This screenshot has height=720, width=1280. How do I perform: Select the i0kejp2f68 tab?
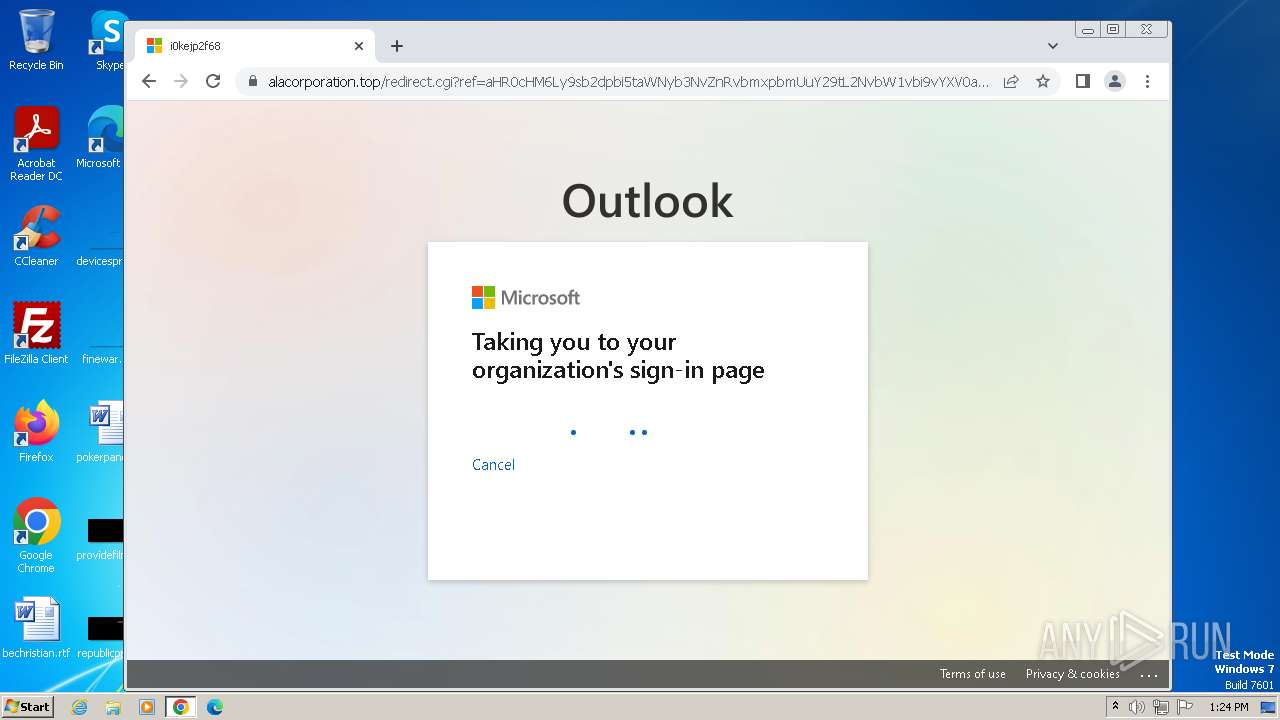(x=255, y=46)
